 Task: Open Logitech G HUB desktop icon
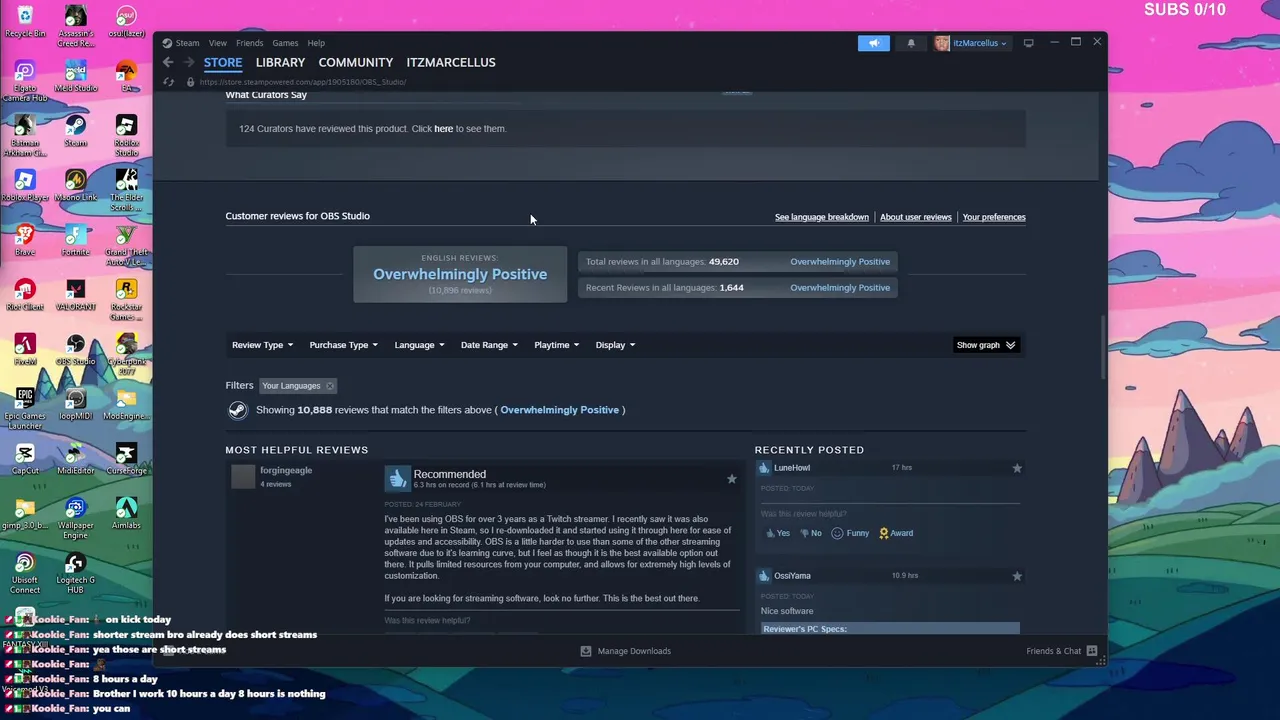click(75, 571)
